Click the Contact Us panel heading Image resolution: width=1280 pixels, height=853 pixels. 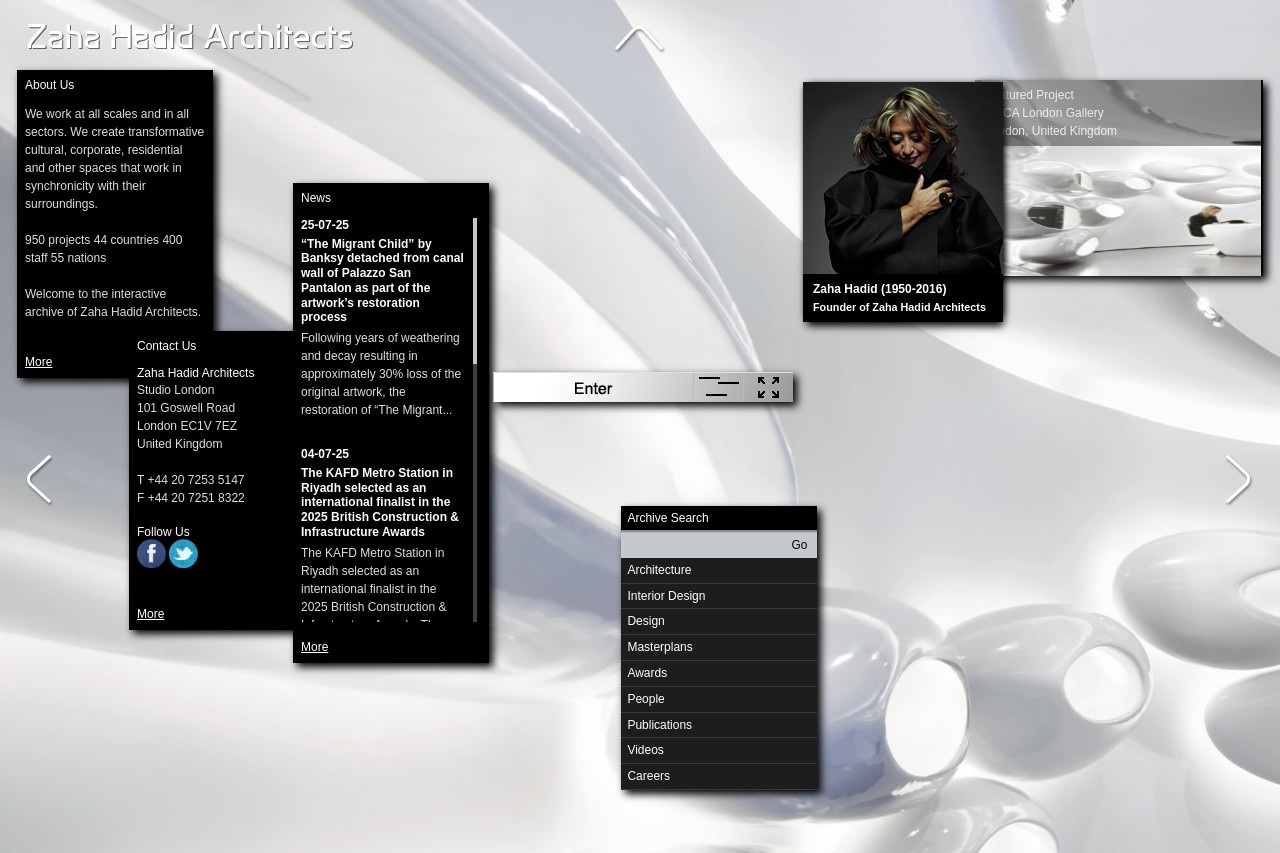click(x=166, y=346)
